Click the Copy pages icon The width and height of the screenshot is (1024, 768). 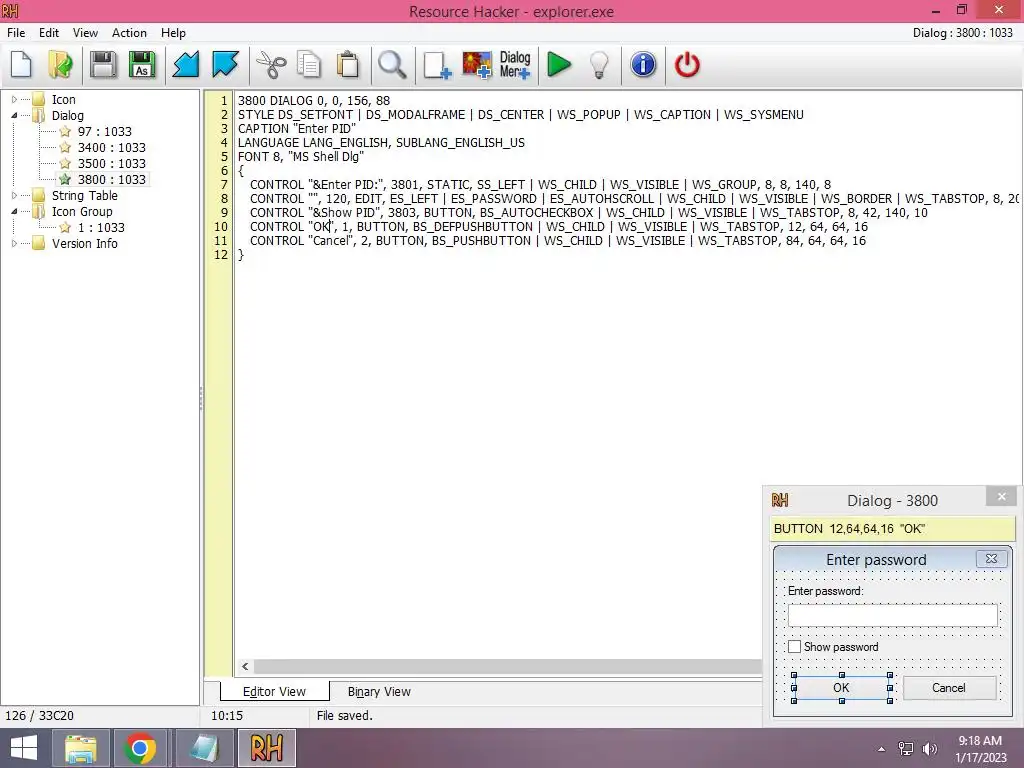pyautogui.click(x=309, y=65)
